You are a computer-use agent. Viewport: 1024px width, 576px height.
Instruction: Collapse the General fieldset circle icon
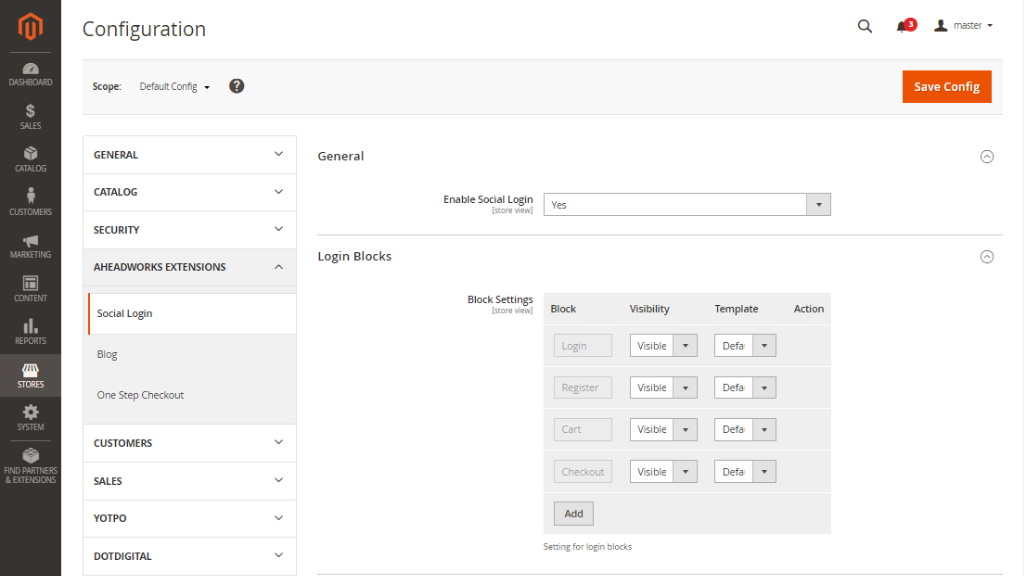coord(987,156)
